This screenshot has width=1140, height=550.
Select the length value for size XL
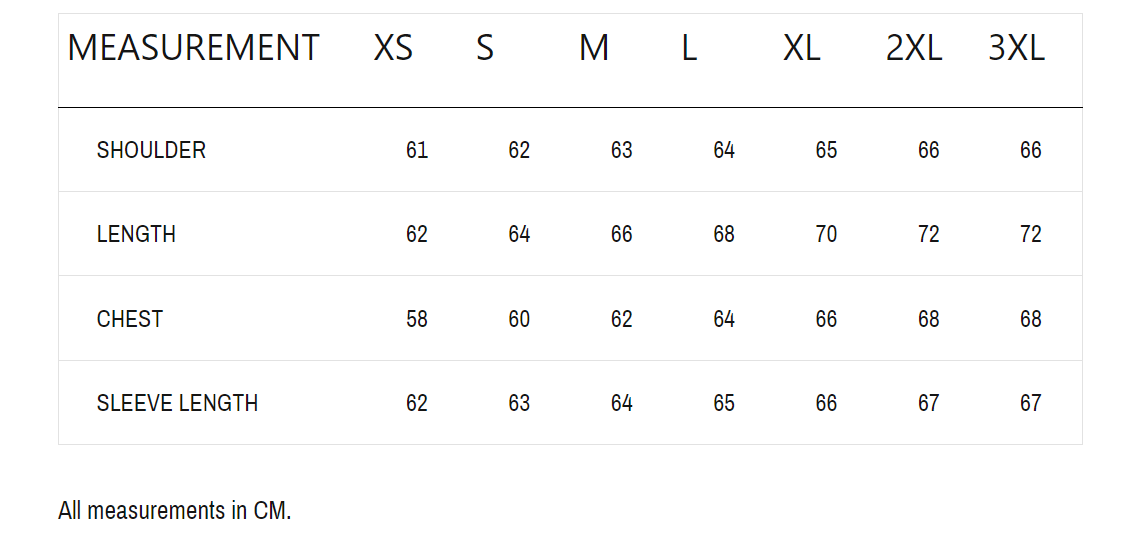click(826, 234)
